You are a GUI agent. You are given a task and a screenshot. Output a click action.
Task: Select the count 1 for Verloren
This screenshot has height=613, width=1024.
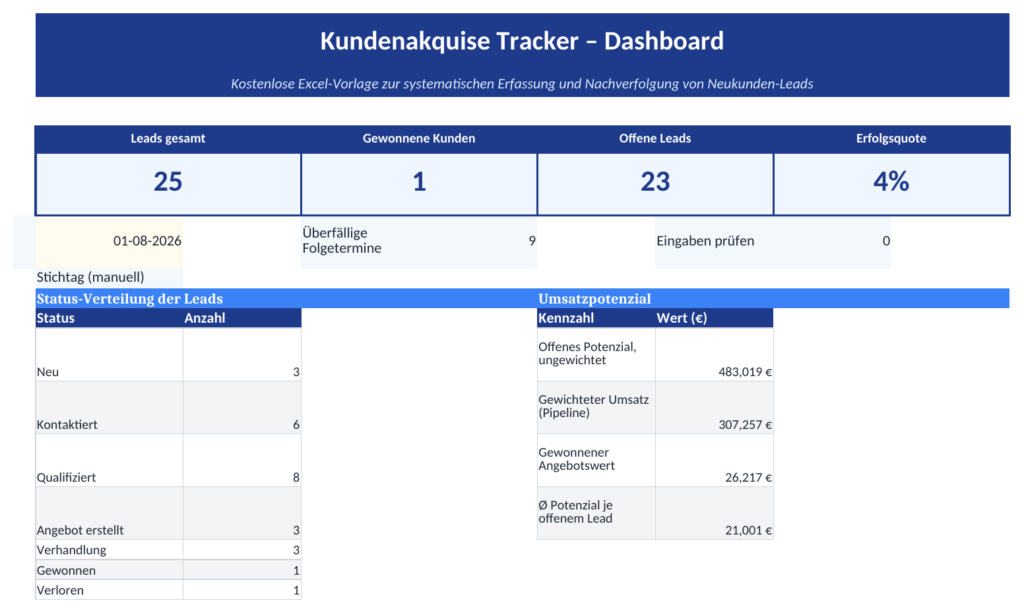pos(296,590)
